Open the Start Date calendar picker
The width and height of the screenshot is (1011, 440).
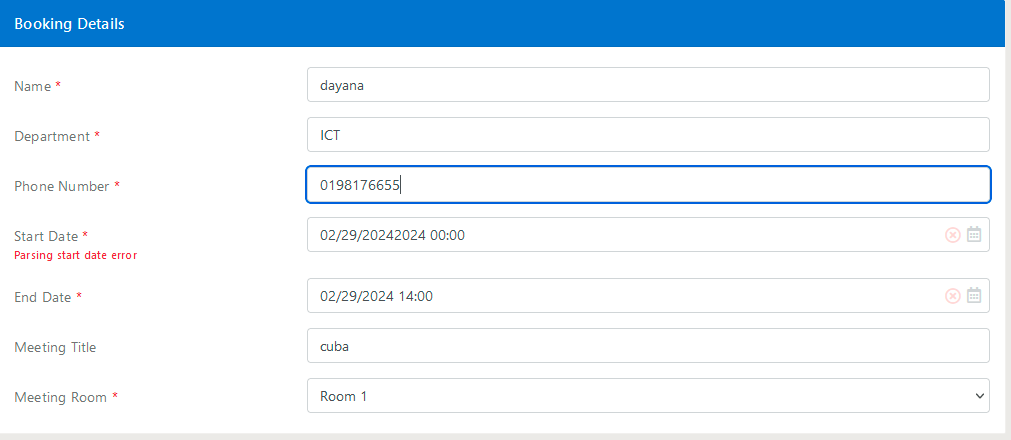click(x=974, y=235)
